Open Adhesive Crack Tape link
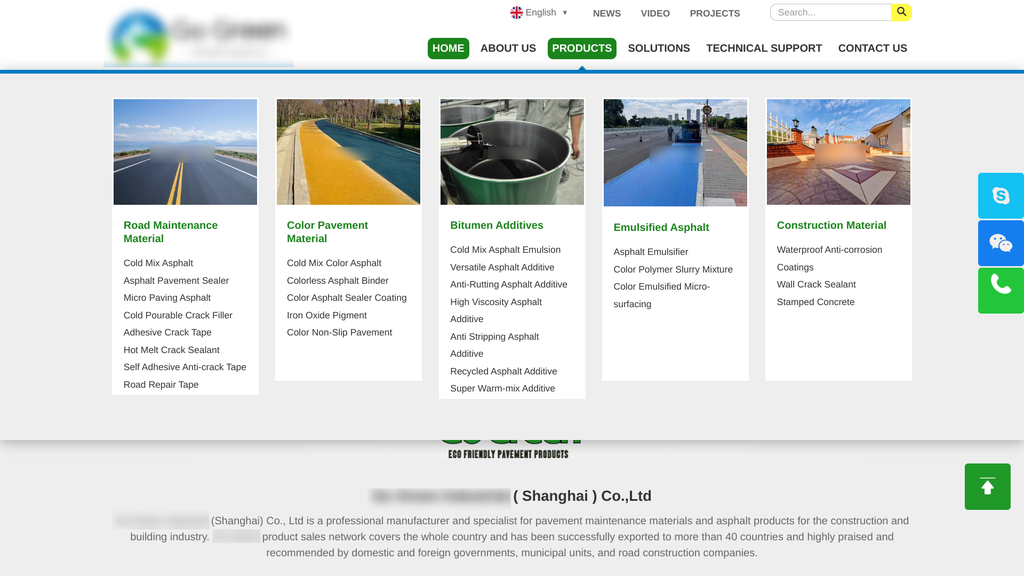Image resolution: width=1024 pixels, height=576 pixels. pos(167,332)
